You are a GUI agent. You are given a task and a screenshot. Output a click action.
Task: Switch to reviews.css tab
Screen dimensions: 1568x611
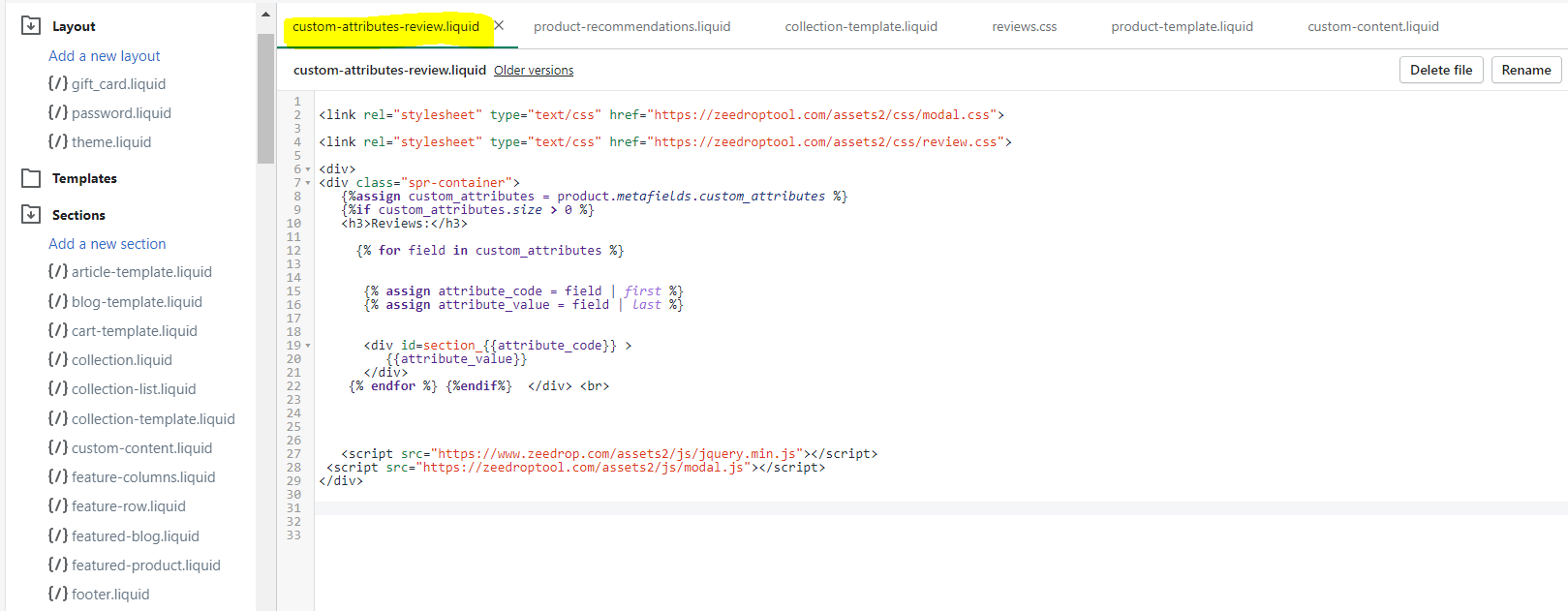click(x=1025, y=26)
